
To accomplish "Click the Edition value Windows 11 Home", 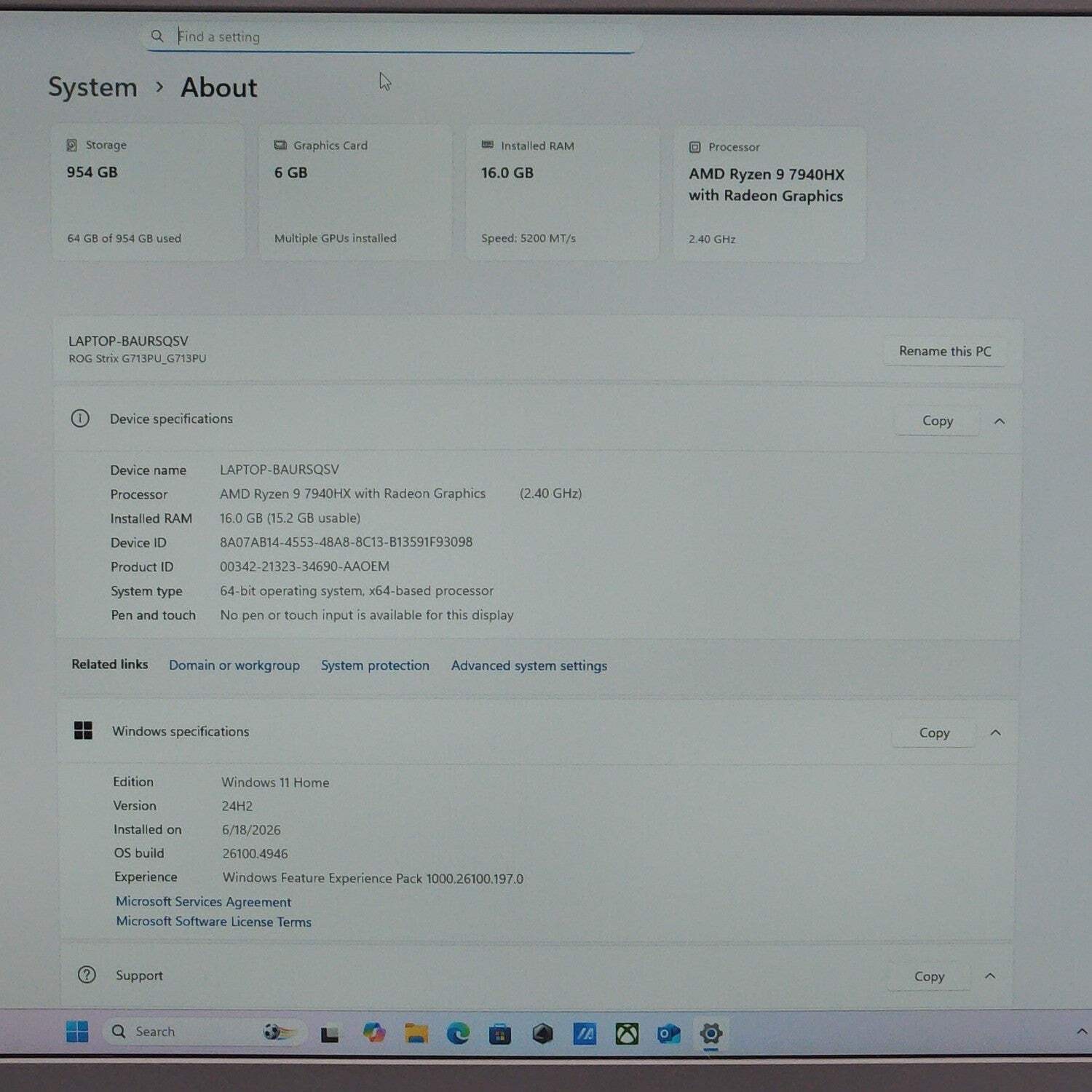I will tap(275, 783).
